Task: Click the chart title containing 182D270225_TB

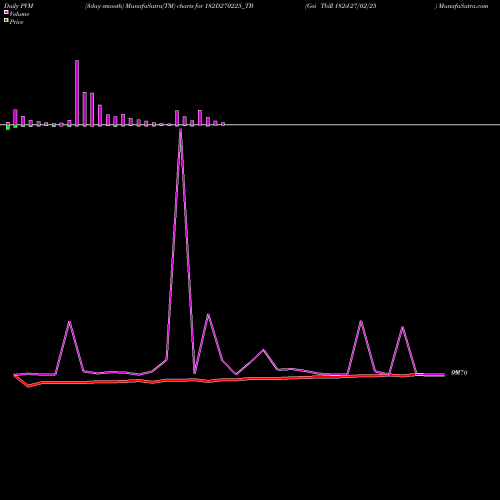Action: point(169,6)
